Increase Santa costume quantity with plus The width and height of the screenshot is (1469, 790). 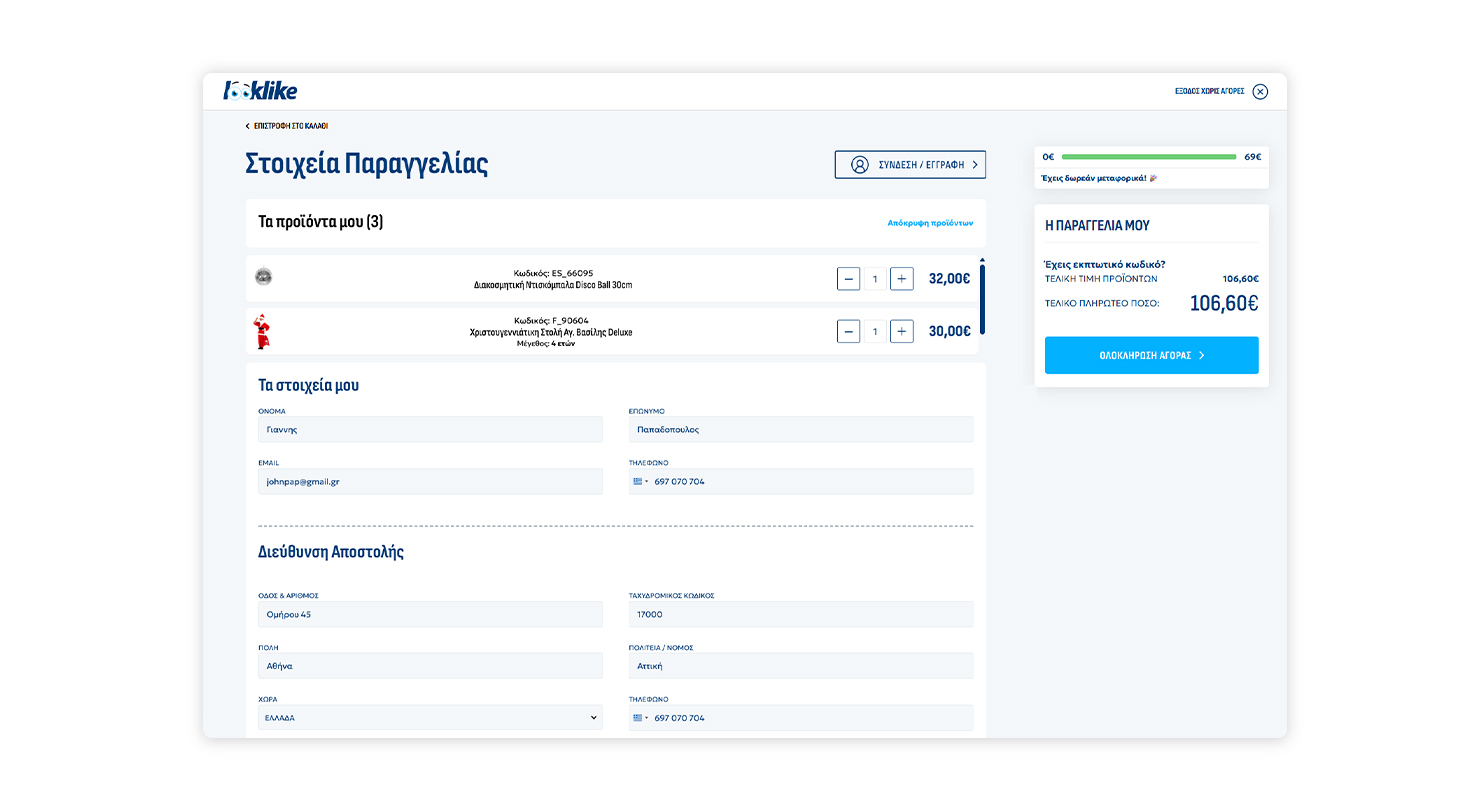pyautogui.click(x=901, y=331)
